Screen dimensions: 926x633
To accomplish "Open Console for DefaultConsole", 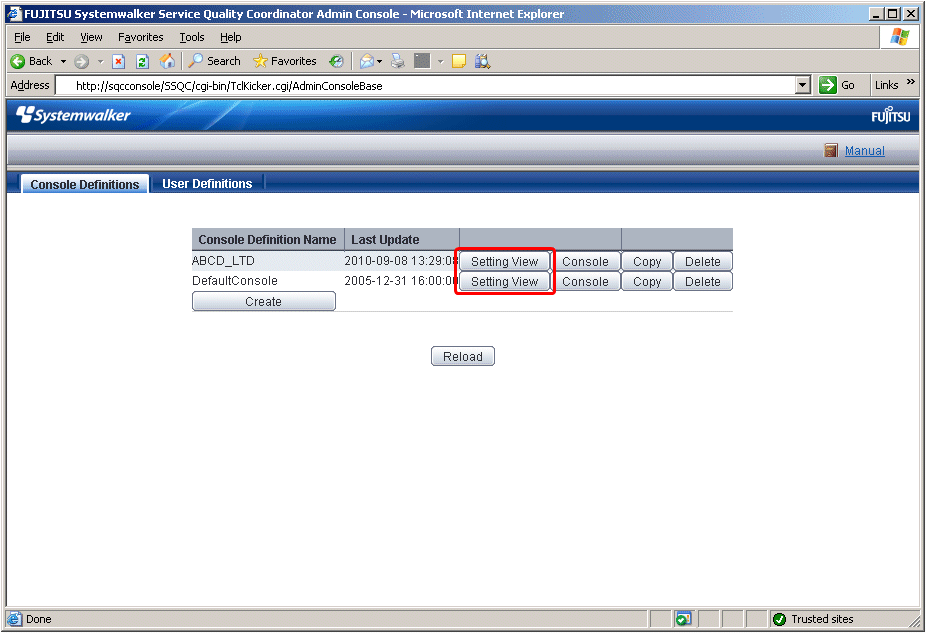I will pos(585,282).
